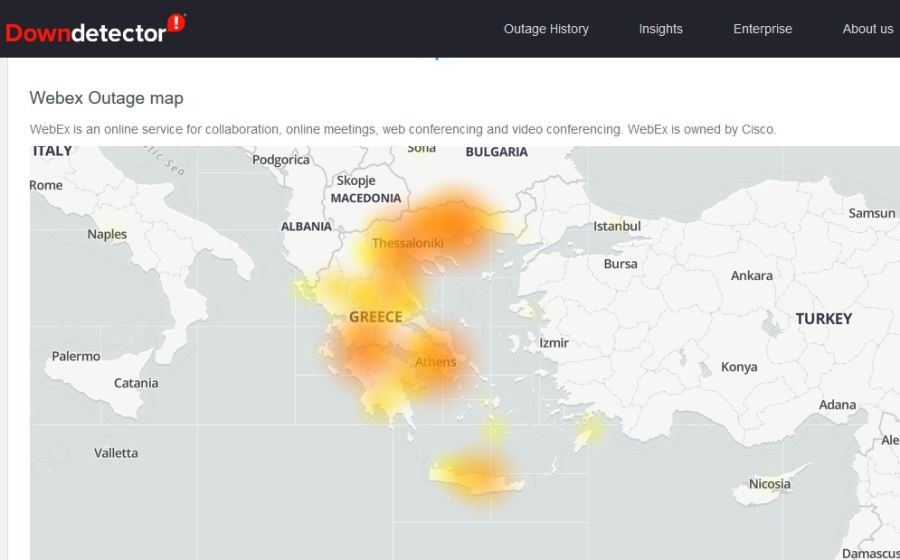The width and height of the screenshot is (900, 560).
Task: Click the Damascus city label
Action: tap(870, 553)
